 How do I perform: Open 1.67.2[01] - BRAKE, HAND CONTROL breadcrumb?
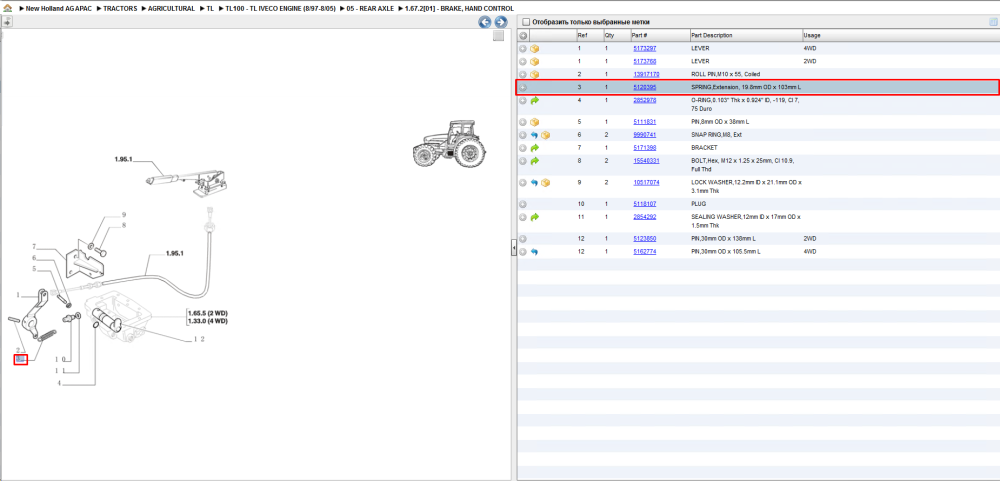pyautogui.click(x=459, y=8)
